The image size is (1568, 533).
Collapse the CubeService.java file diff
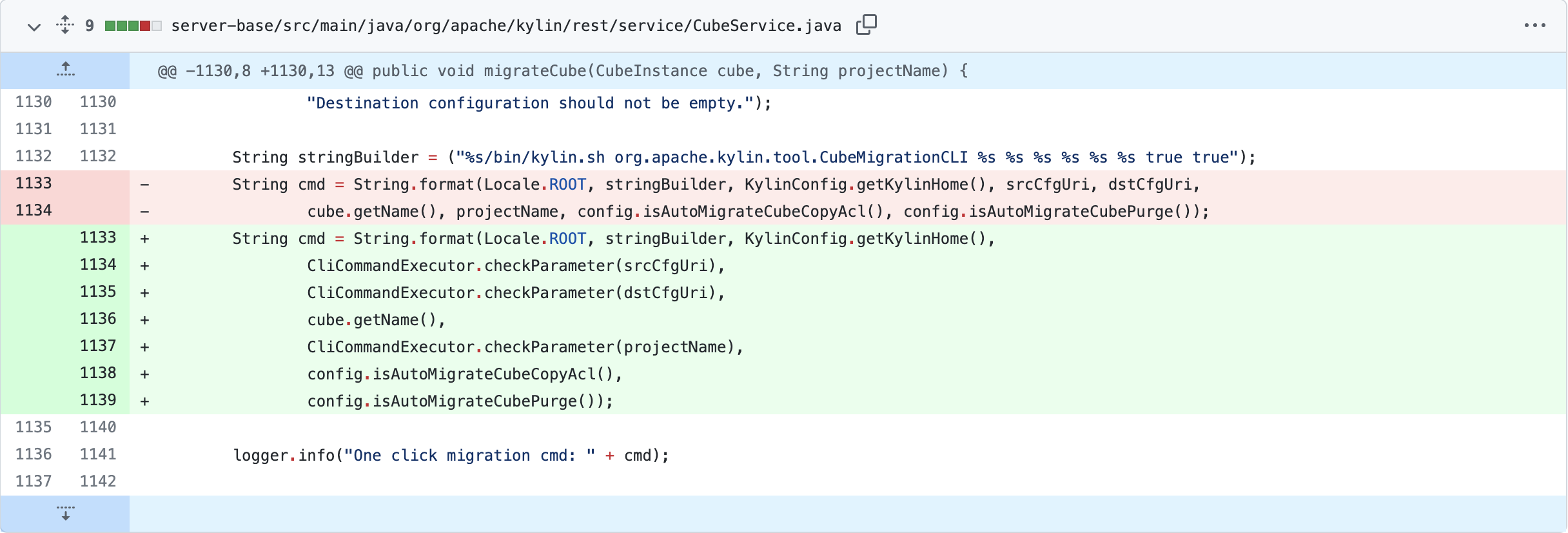34,26
